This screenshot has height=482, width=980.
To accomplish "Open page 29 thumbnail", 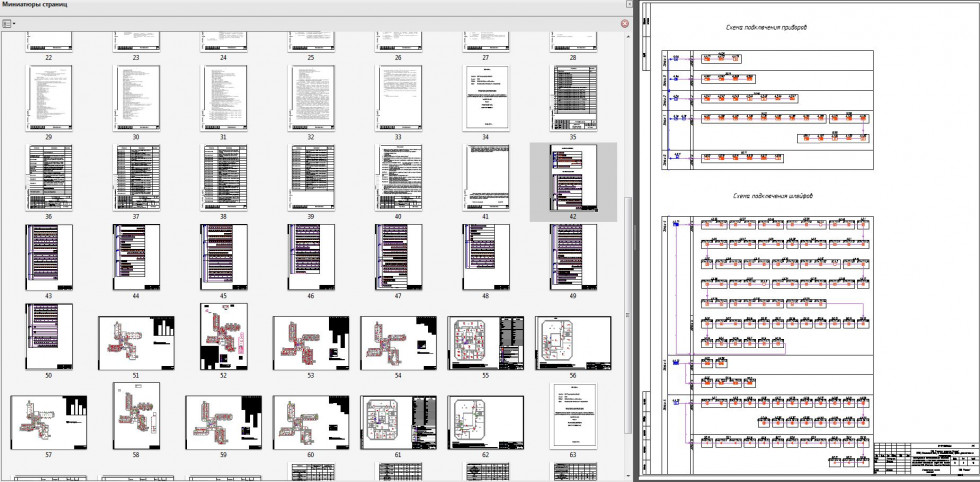I will [x=49, y=98].
